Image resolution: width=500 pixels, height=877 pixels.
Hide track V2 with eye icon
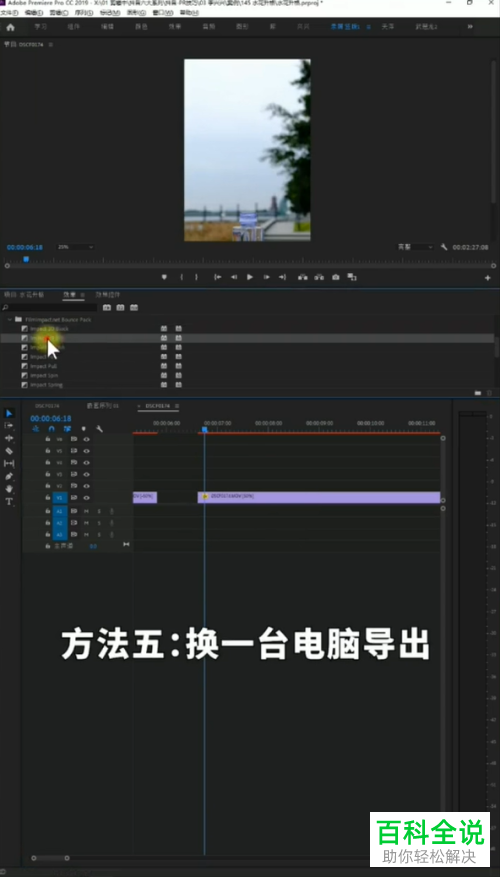86,485
